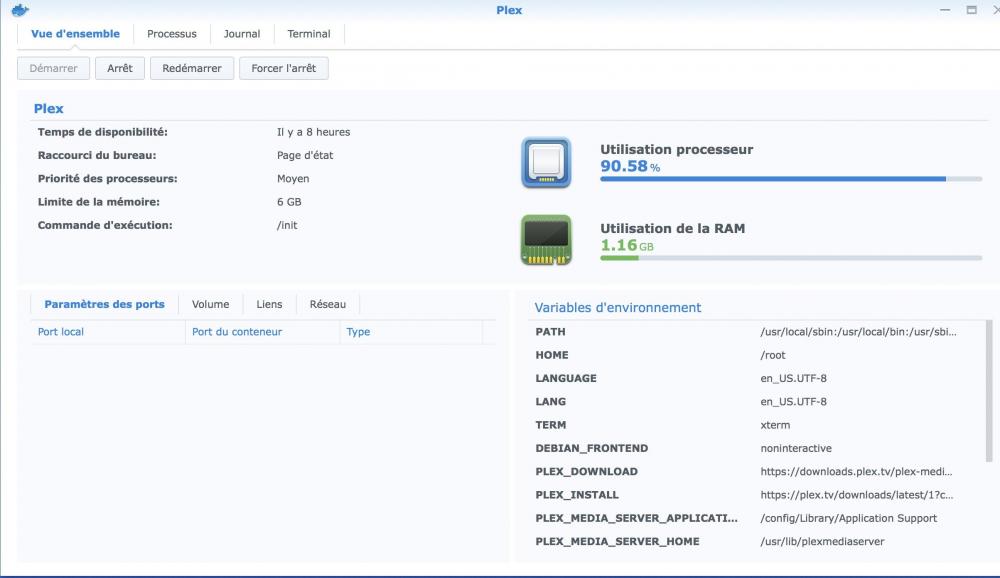Sort by Type column header
1000x578 pixels.
click(x=411, y=332)
